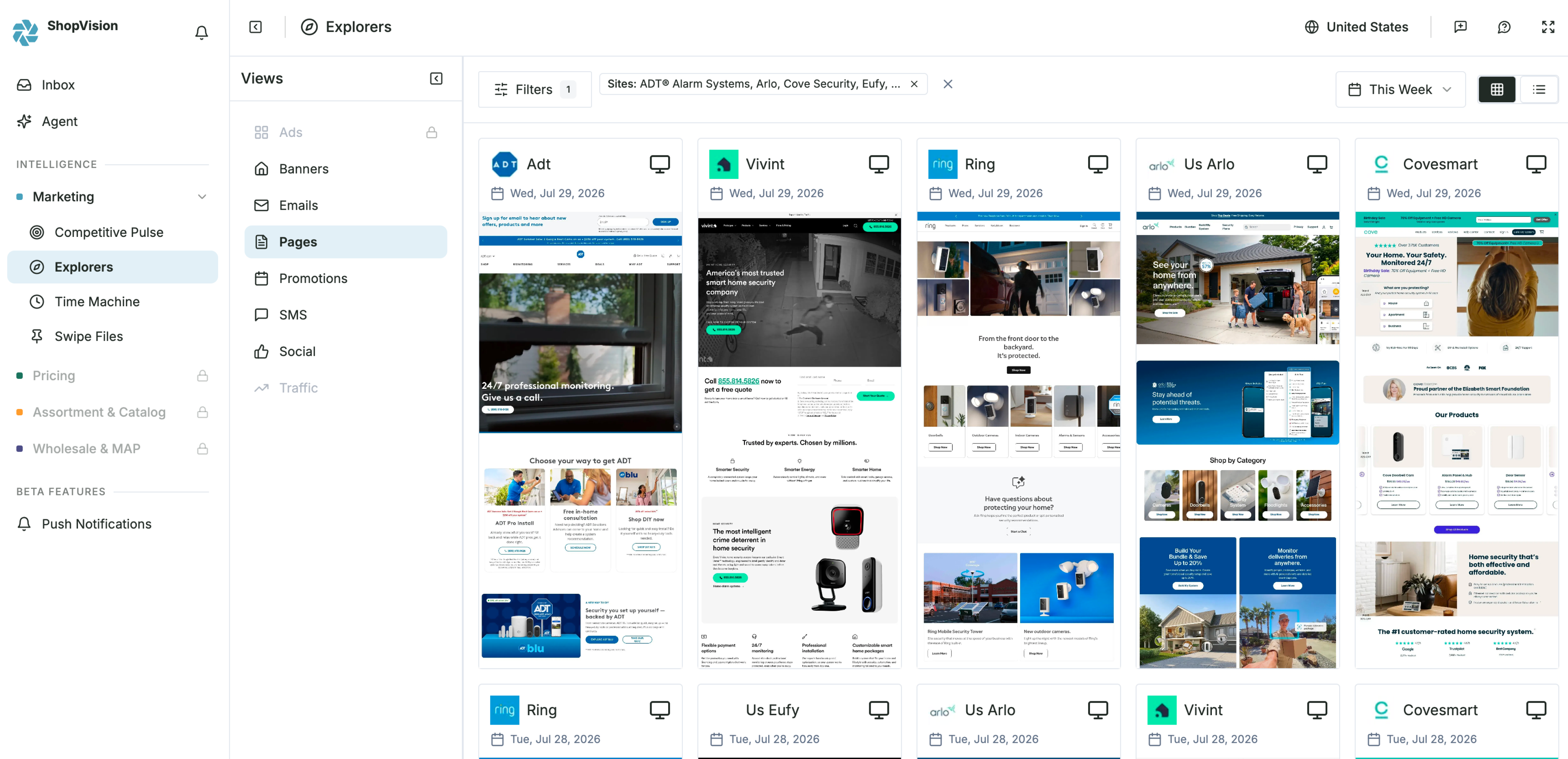Click the Vivint logo on Jul 29 card

tap(724, 164)
